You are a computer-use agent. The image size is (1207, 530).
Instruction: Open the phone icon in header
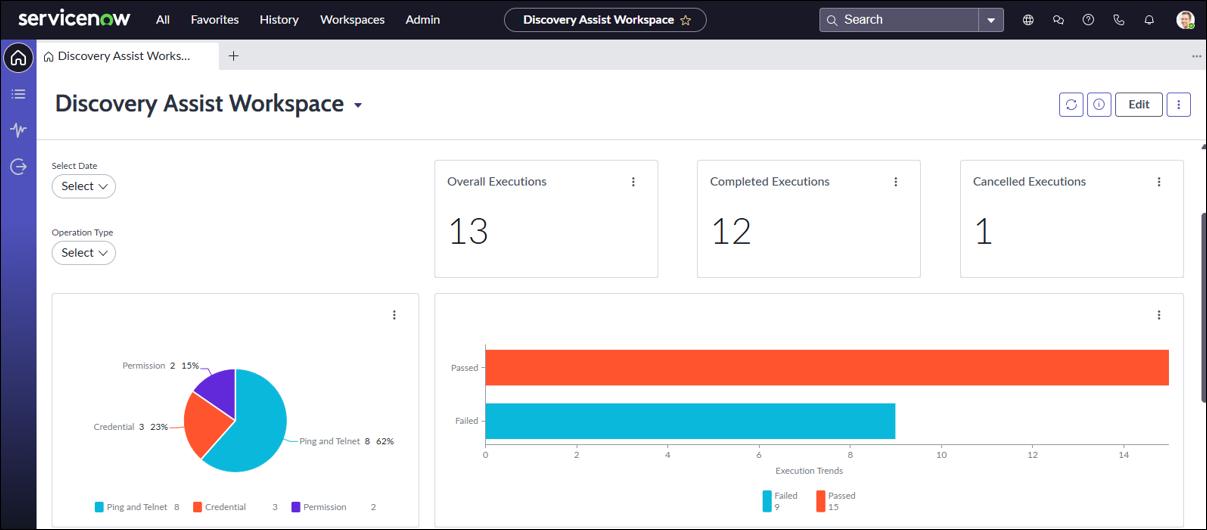1119,20
